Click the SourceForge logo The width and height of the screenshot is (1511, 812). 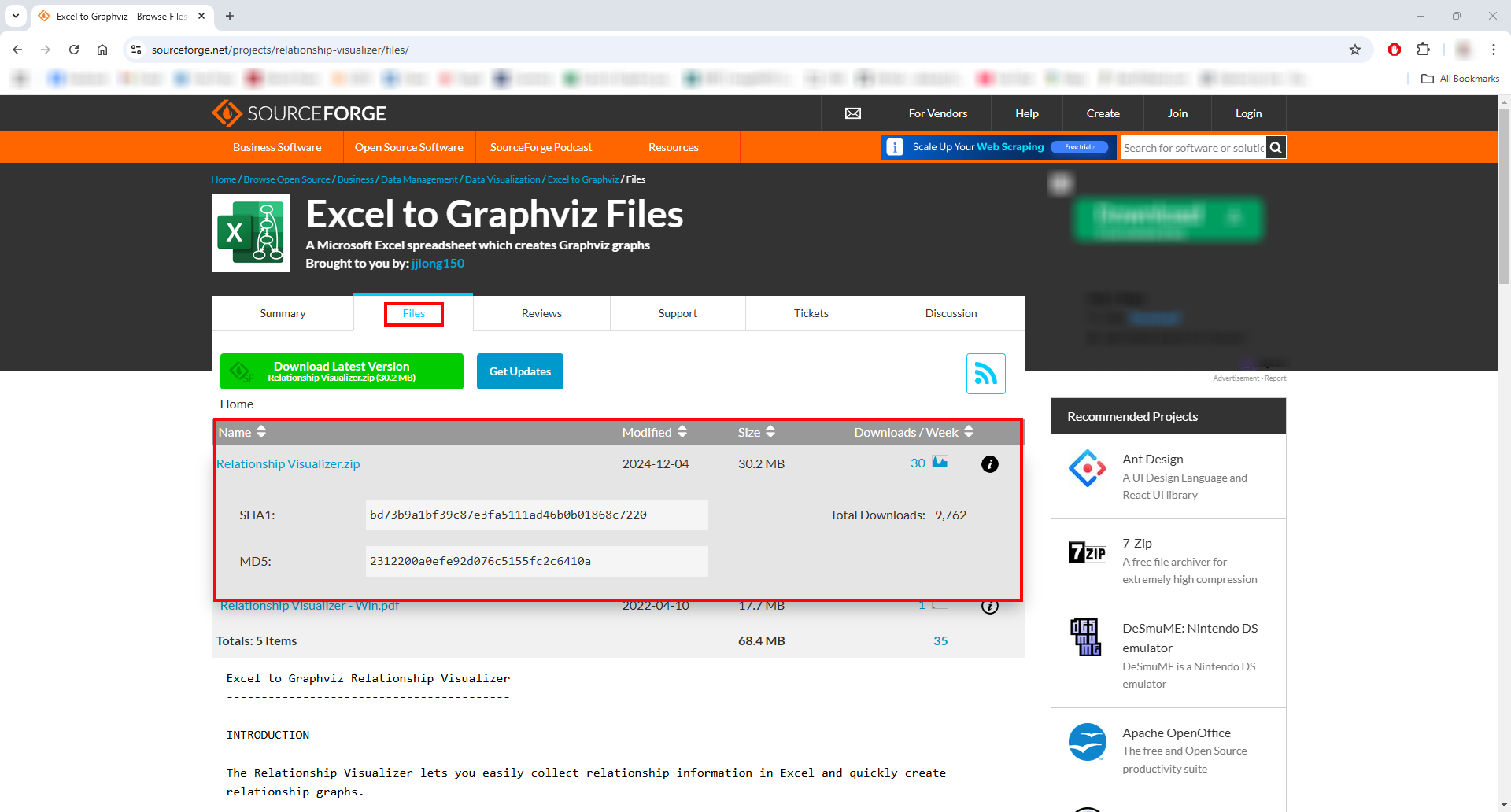[x=299, y=113]
